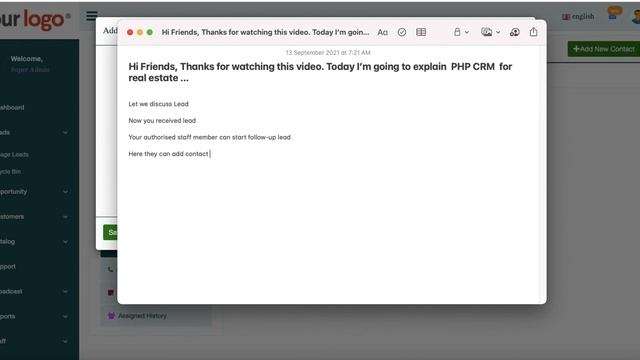Expand the Broadcast sidebar menu chevron

click(65, 292)
